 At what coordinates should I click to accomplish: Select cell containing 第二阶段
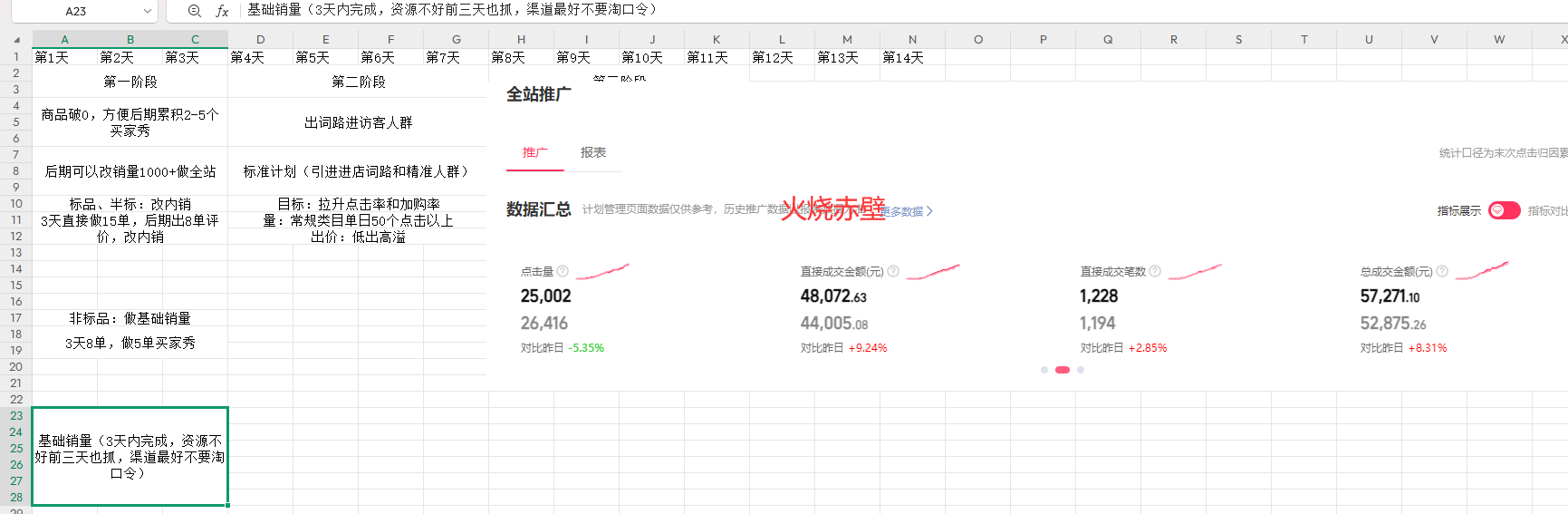click(x=359, y=82)
